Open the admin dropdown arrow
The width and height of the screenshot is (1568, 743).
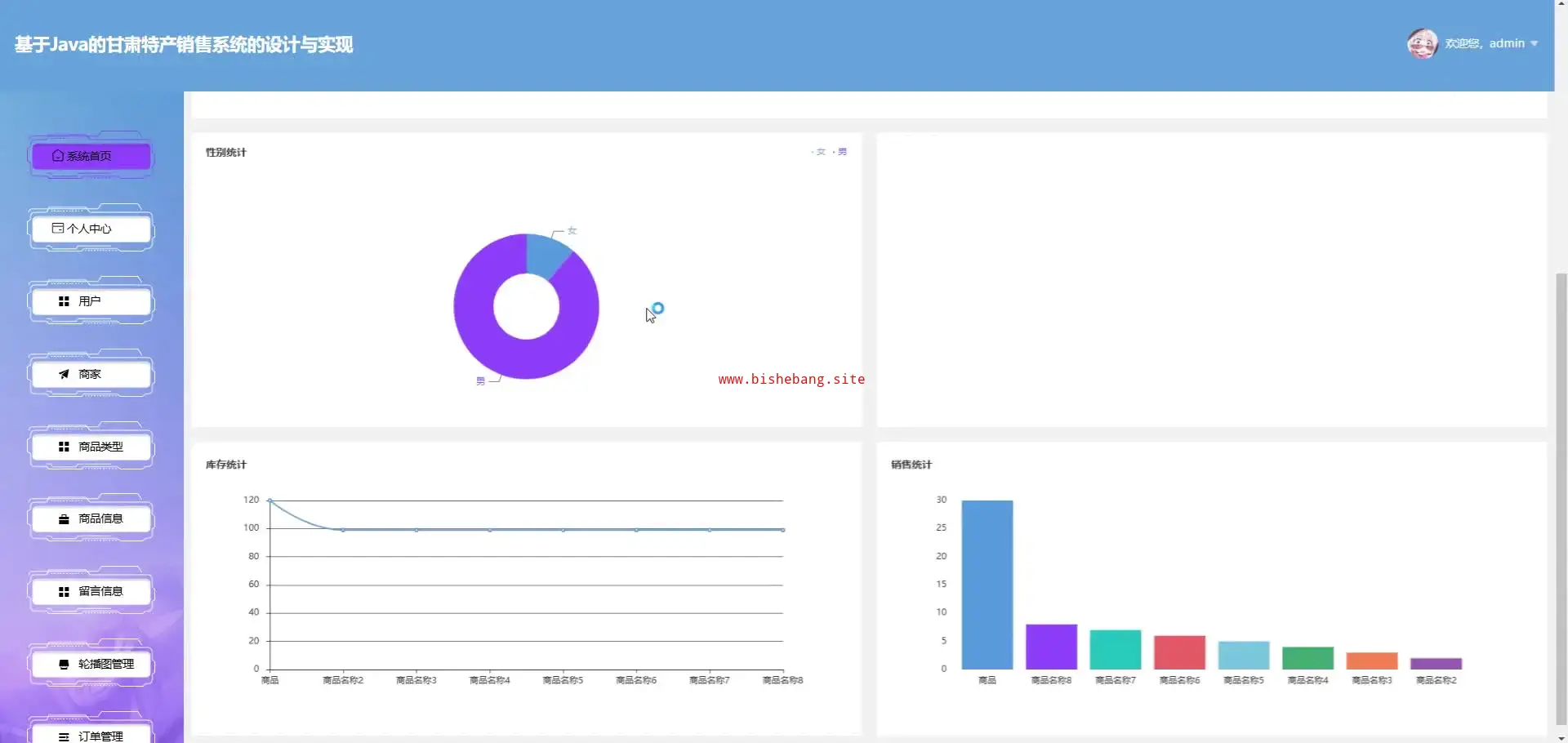(x=1534, y=44)
